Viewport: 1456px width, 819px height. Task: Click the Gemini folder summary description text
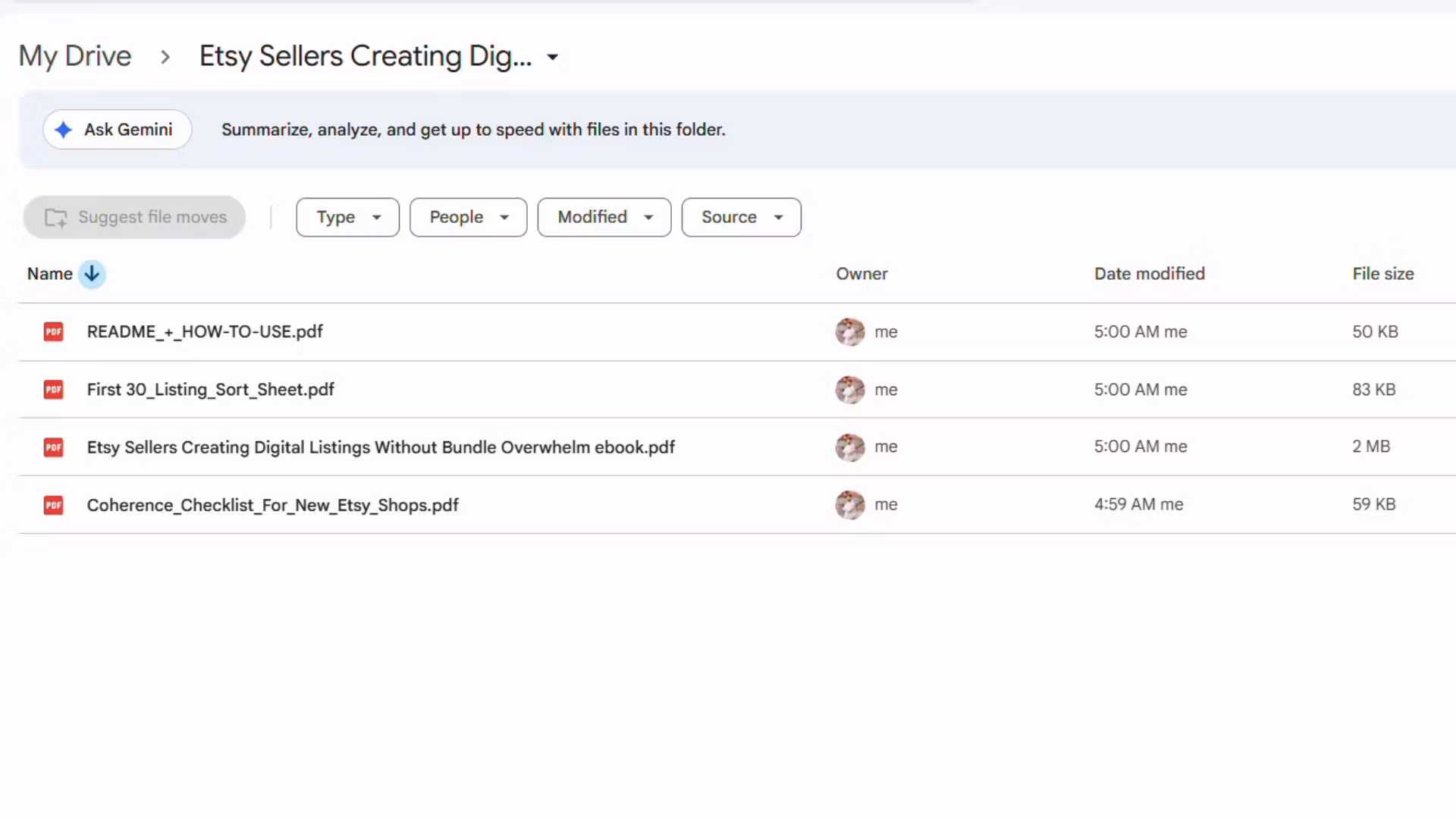[x=473, y=130]
